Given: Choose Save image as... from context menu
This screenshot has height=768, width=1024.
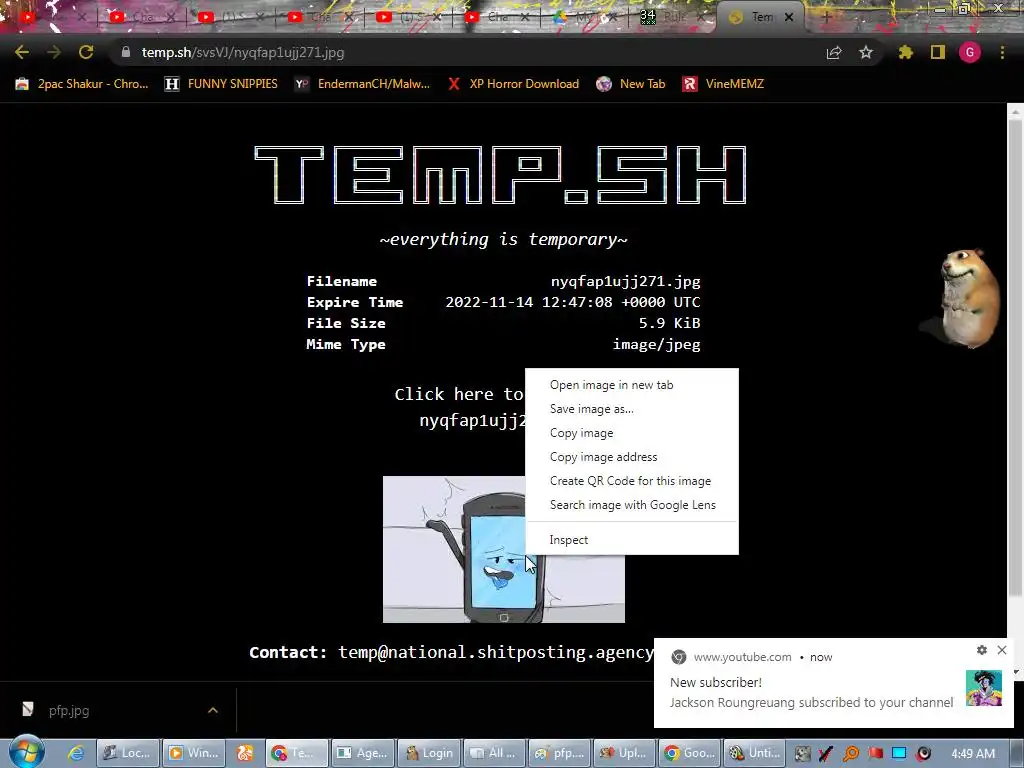Looking at the screenshot, I should point(632,409).
